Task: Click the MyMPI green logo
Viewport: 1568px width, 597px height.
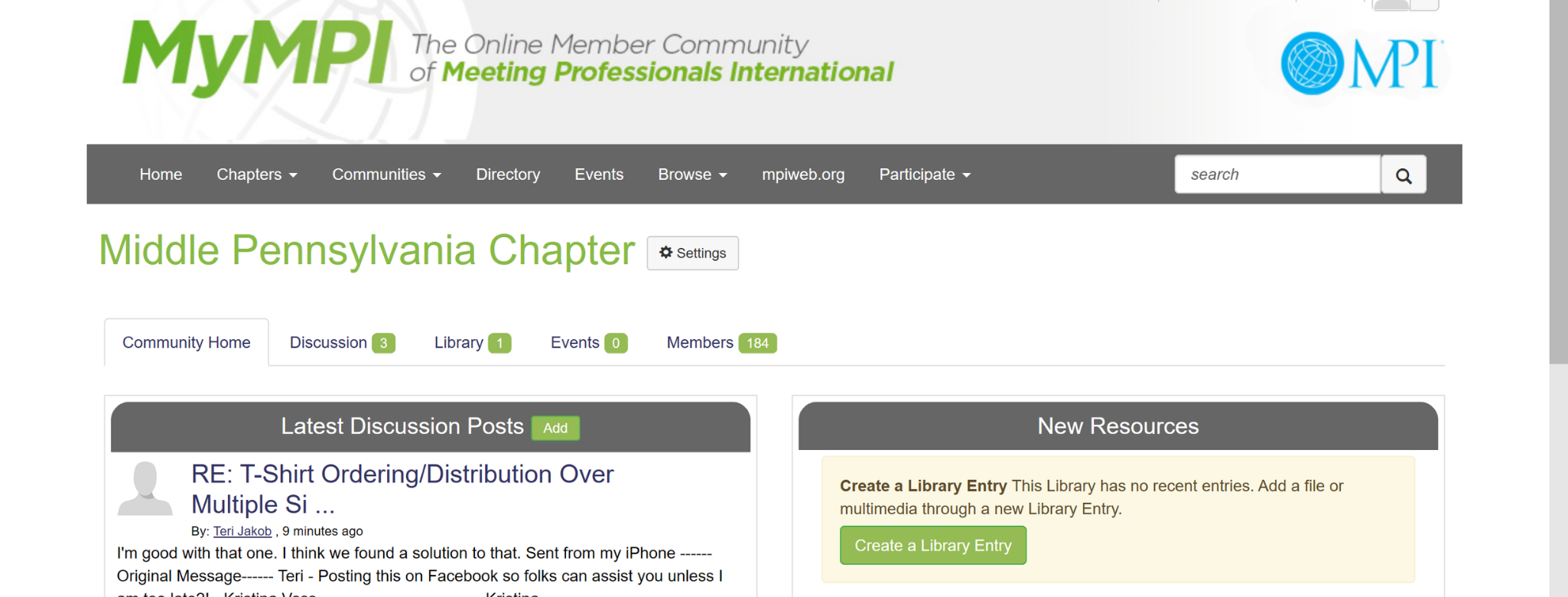Action: 257,57
